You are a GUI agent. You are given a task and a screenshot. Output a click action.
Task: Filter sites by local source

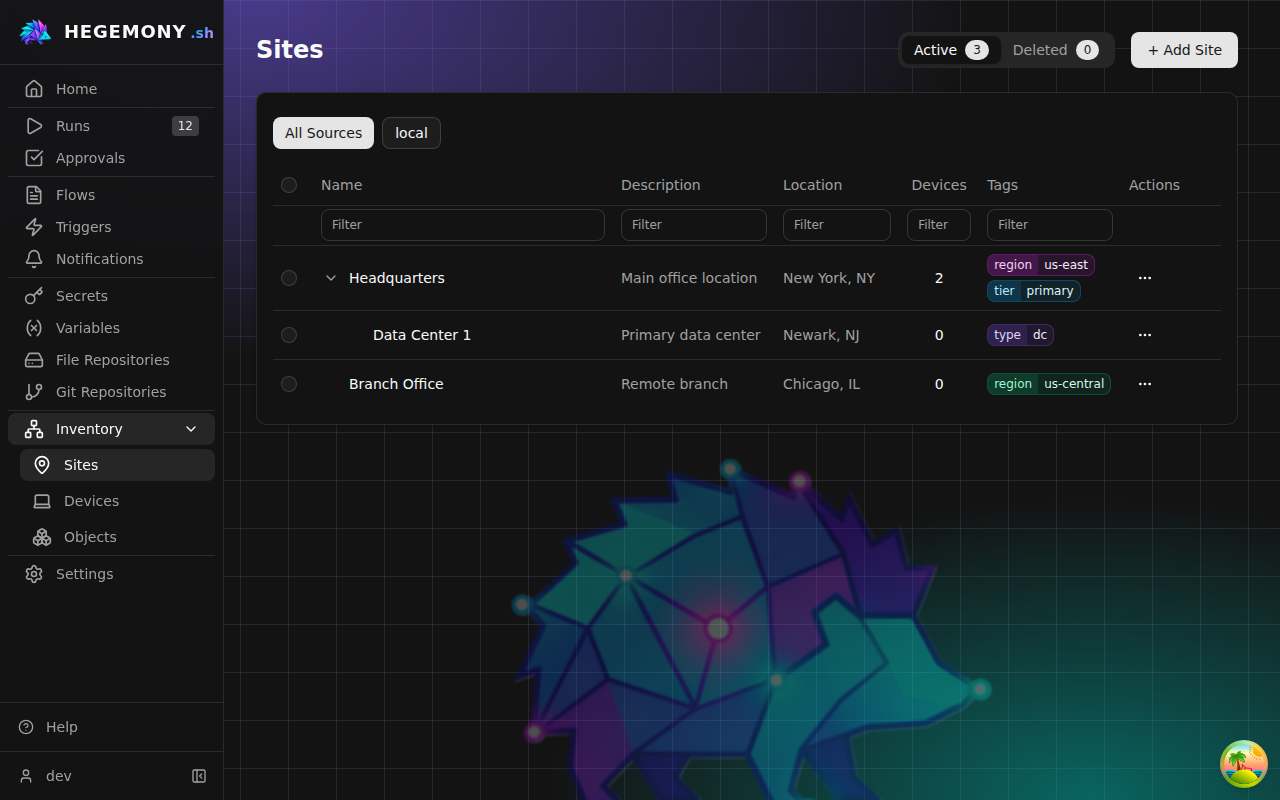411,133
